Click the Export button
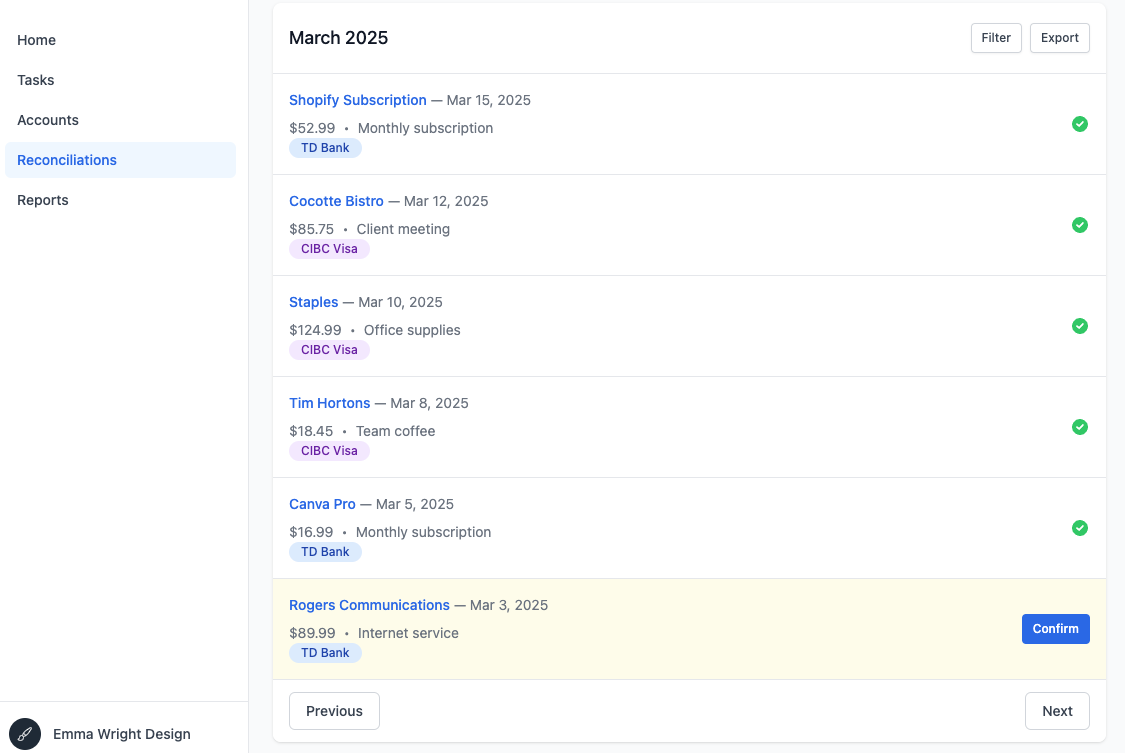This screenshot has height=753, width=1125. (x=1060, y=38)
